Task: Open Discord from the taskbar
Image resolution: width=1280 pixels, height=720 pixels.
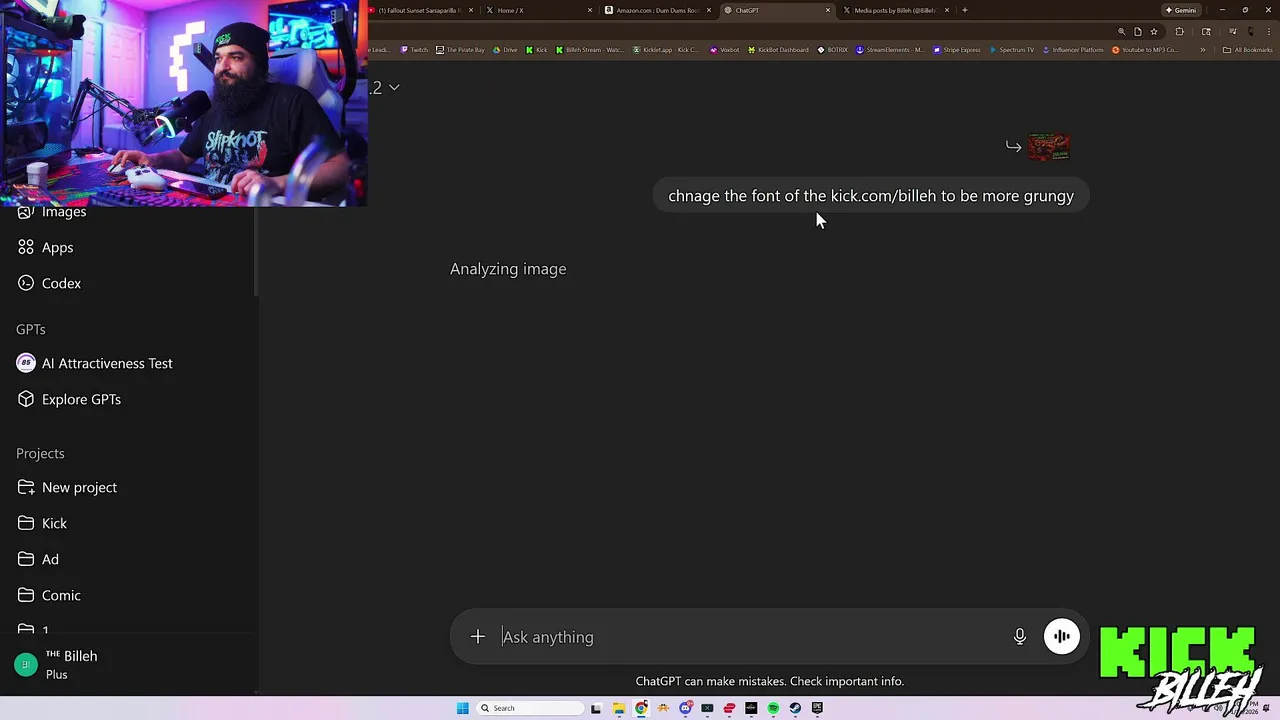Action: (686, 708)
